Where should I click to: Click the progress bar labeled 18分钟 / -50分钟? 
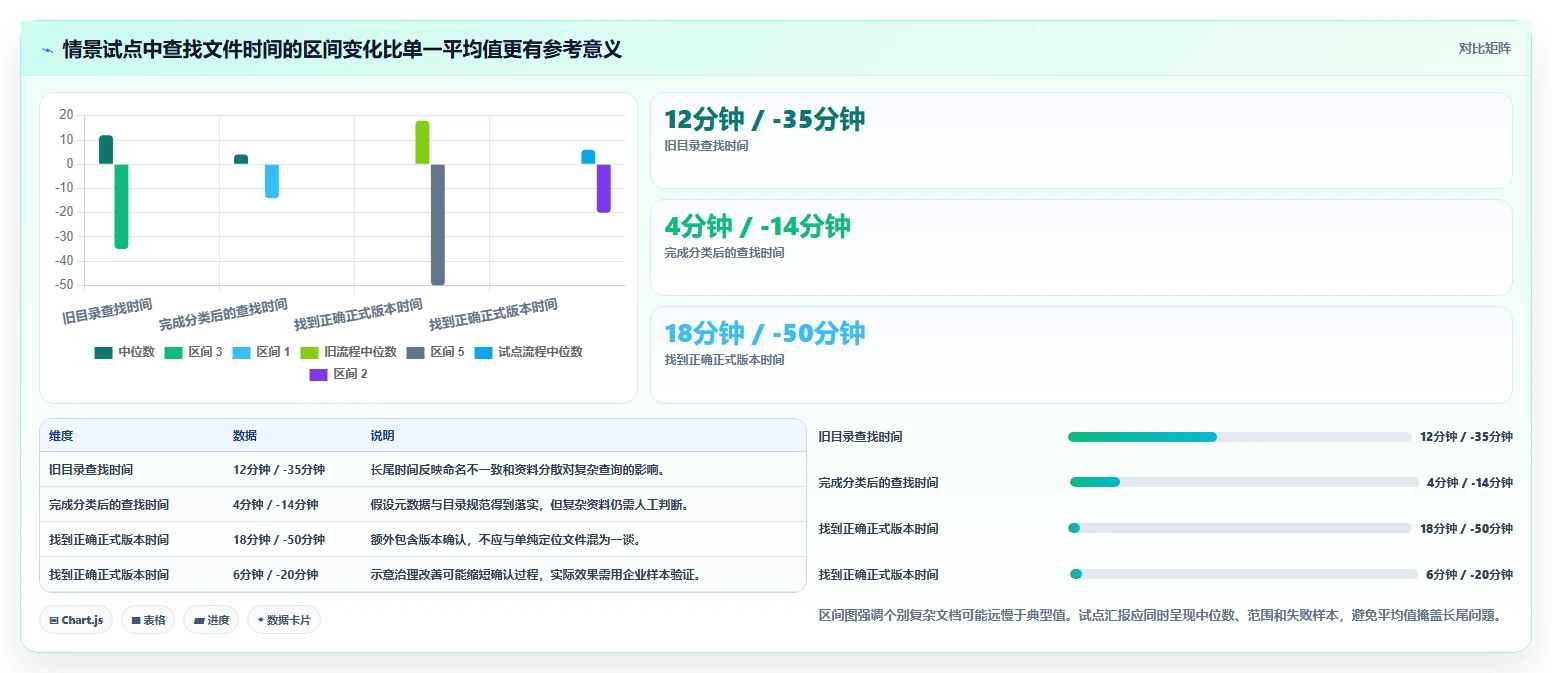click(1240, 528)
